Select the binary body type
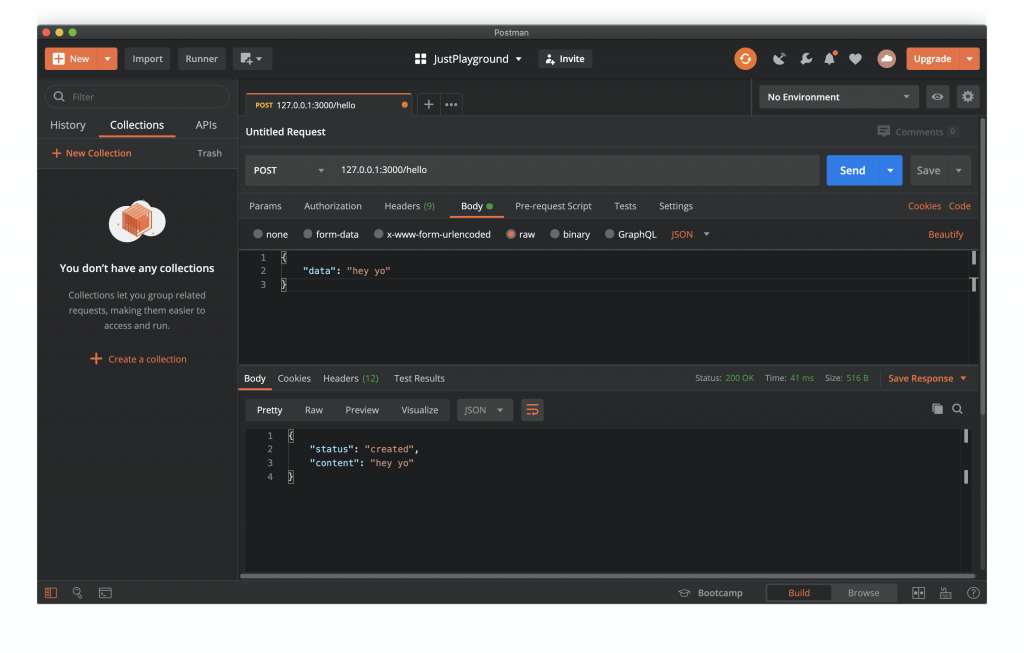The image size is (1024, 653). click(x=554, y=234)
